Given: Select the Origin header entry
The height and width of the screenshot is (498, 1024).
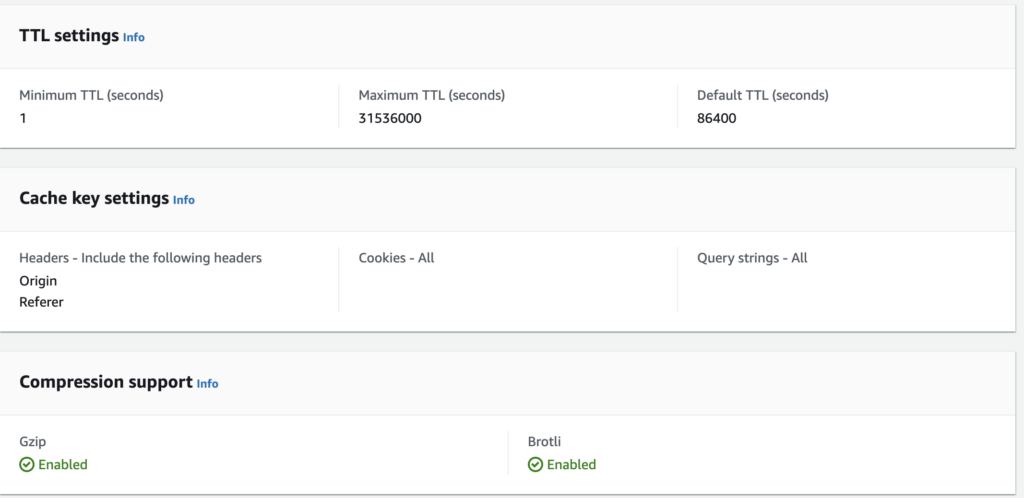Looking at the screenshot, I should coord(38,281).
